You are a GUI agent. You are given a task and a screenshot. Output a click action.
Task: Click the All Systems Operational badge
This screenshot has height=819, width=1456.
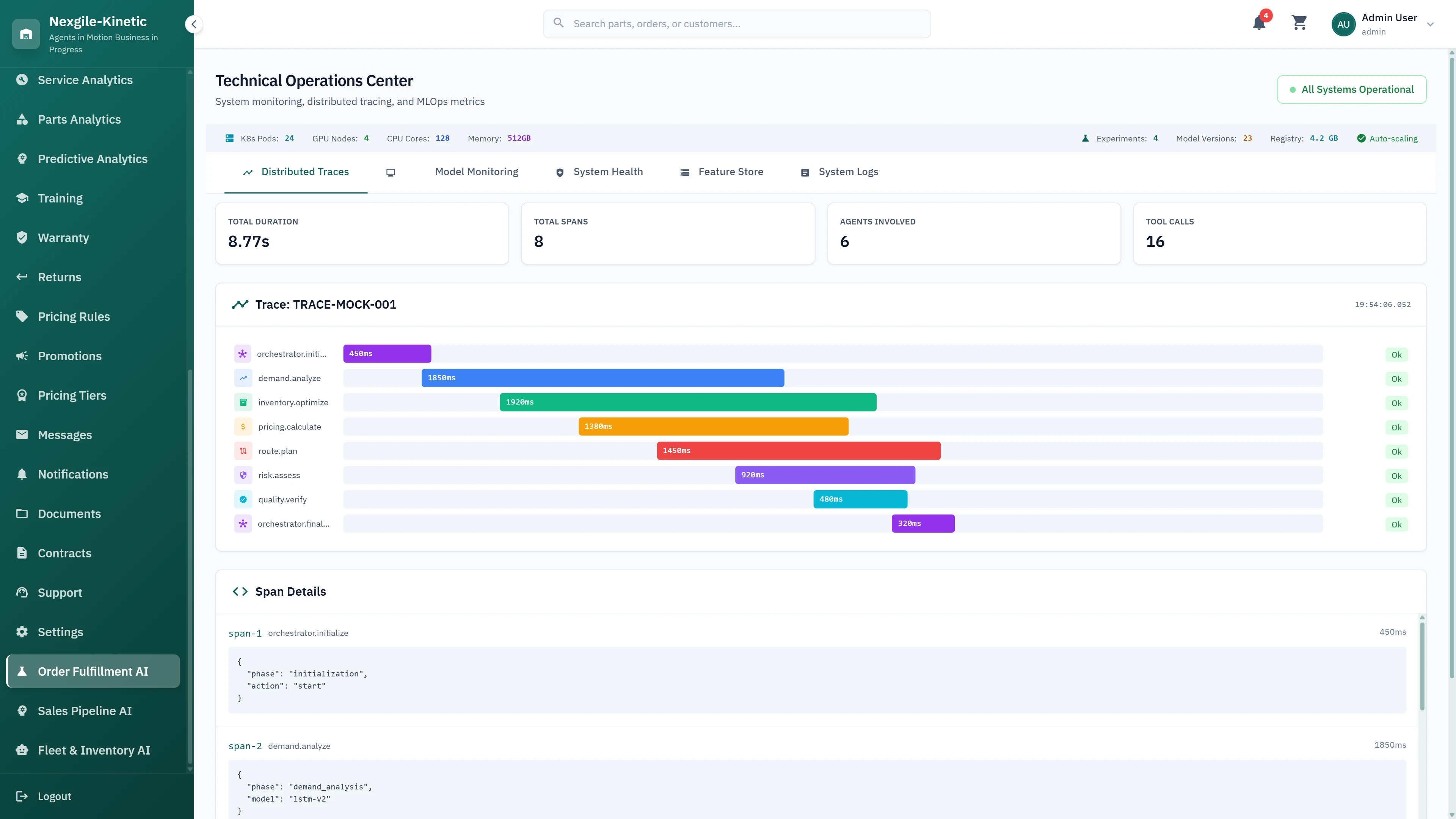coord(1352,89)
